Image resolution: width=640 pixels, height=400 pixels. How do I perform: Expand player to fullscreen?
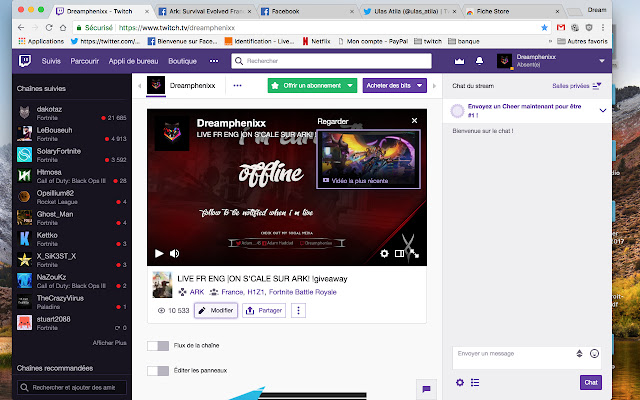tap(414, 253)
